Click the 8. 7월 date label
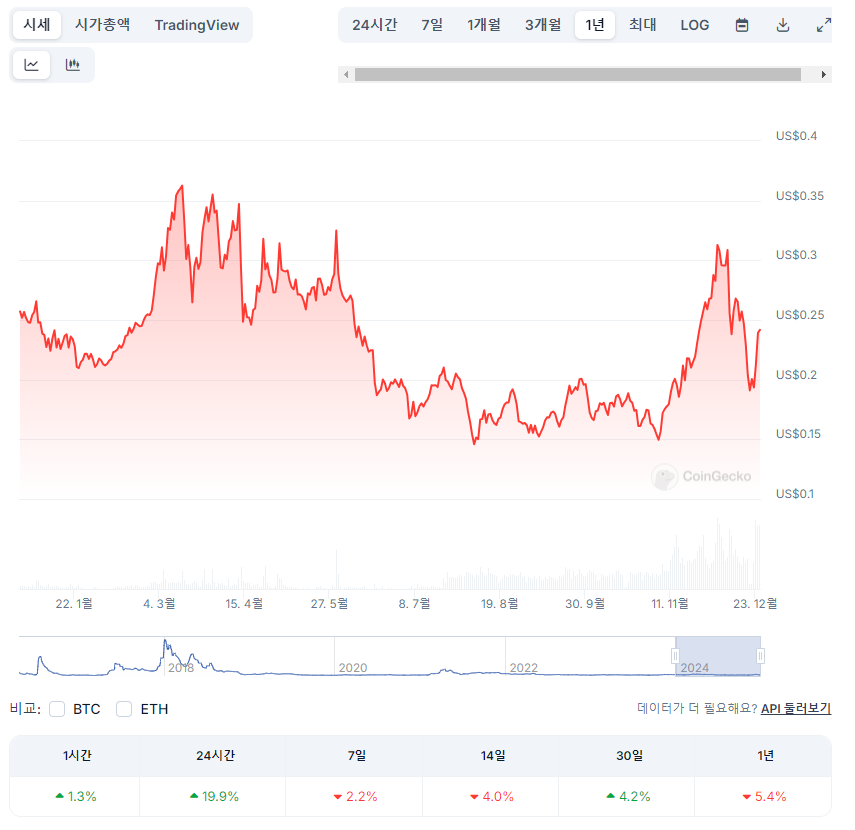Image resolution: width=855 pixels, height=830 pixels. click(x=414, y=604)
